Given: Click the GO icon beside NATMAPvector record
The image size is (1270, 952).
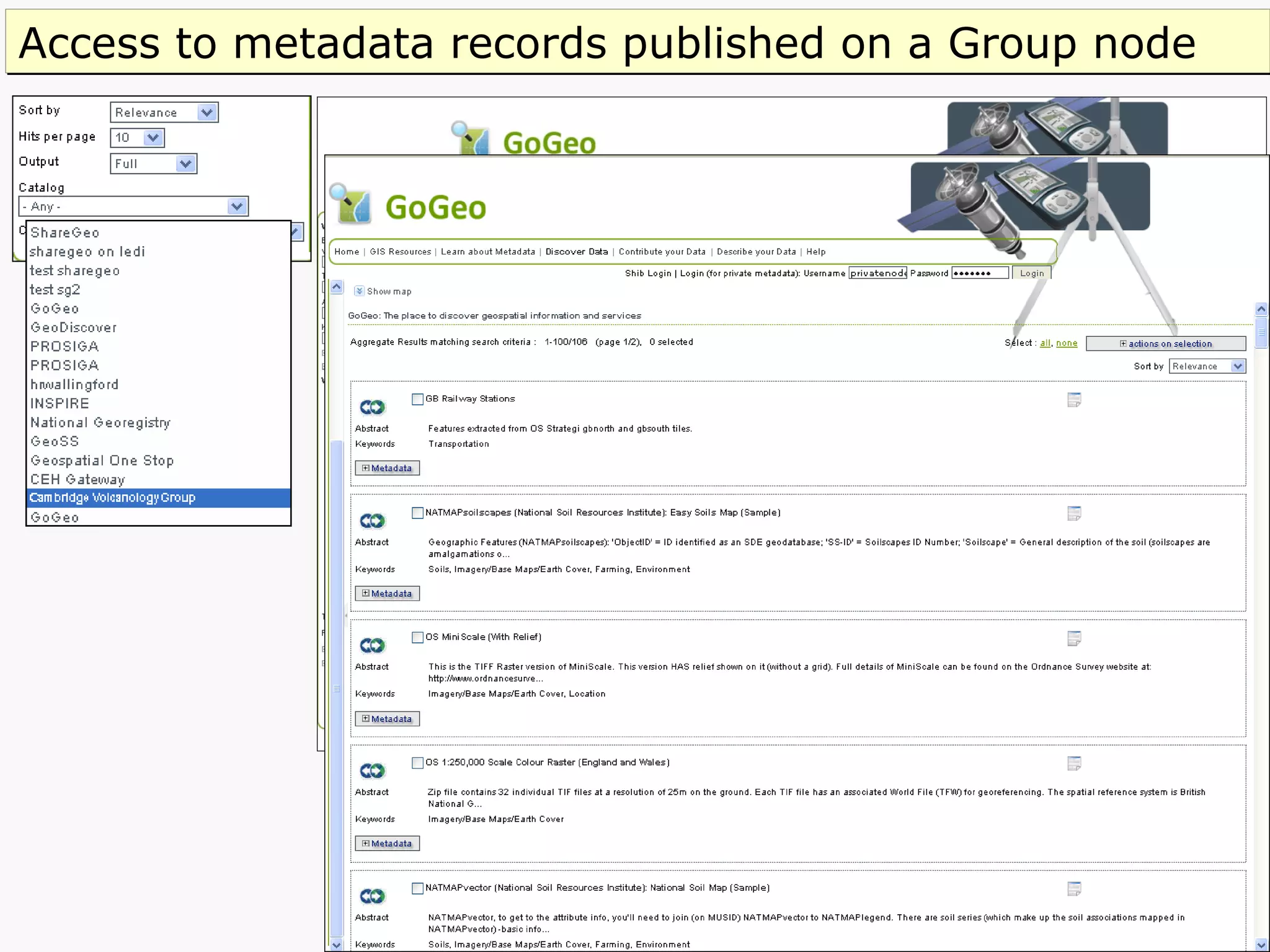Looking at the screenshot, I should coord(372,896).
